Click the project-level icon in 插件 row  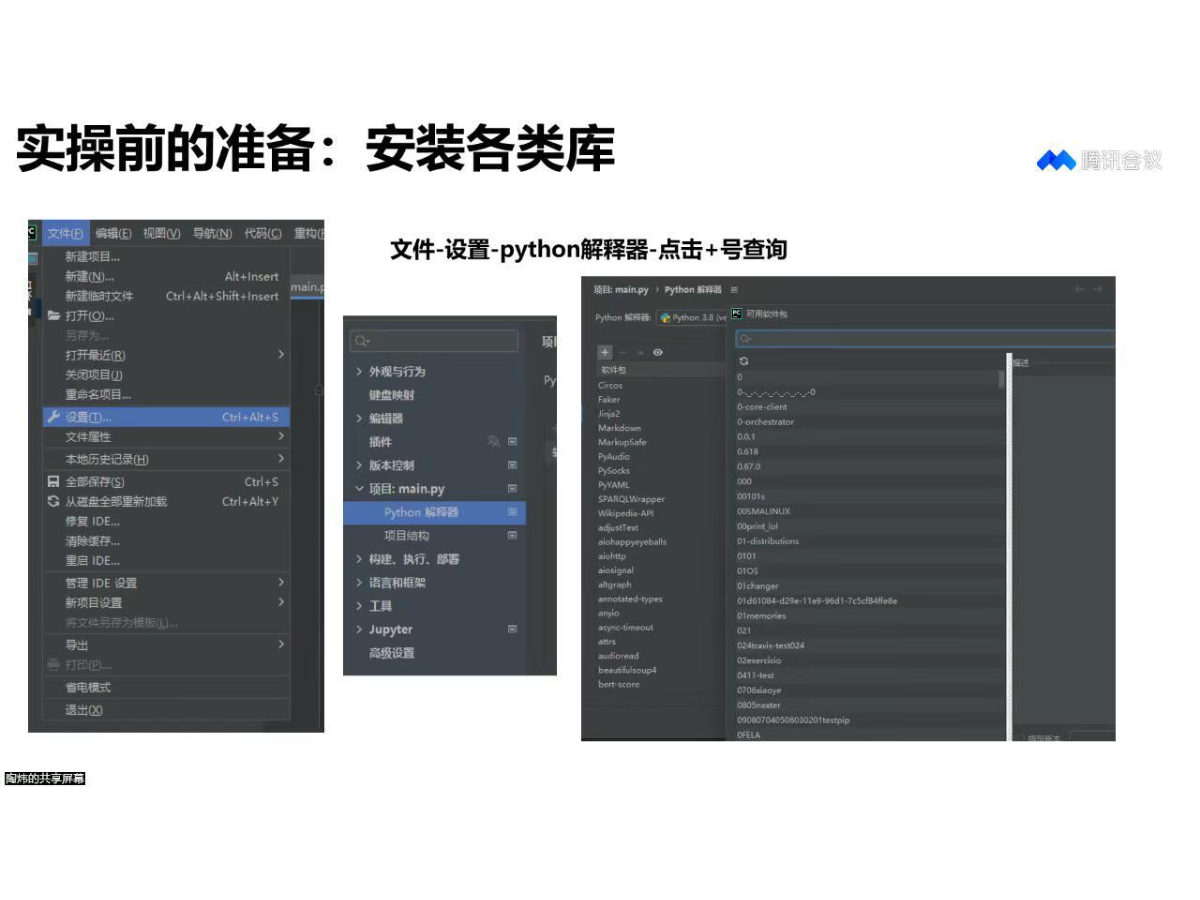[x=512, y=441]
